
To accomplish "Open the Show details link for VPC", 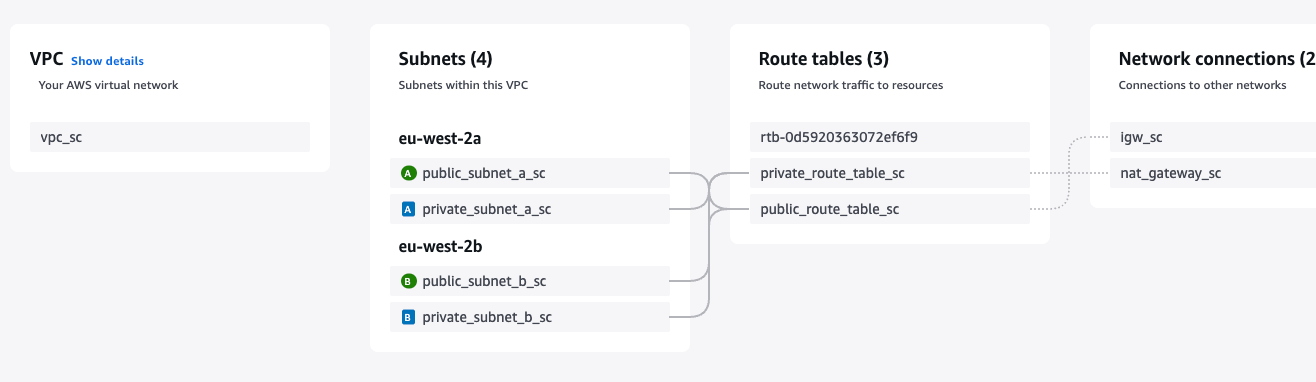I will (x=107, y=61).
